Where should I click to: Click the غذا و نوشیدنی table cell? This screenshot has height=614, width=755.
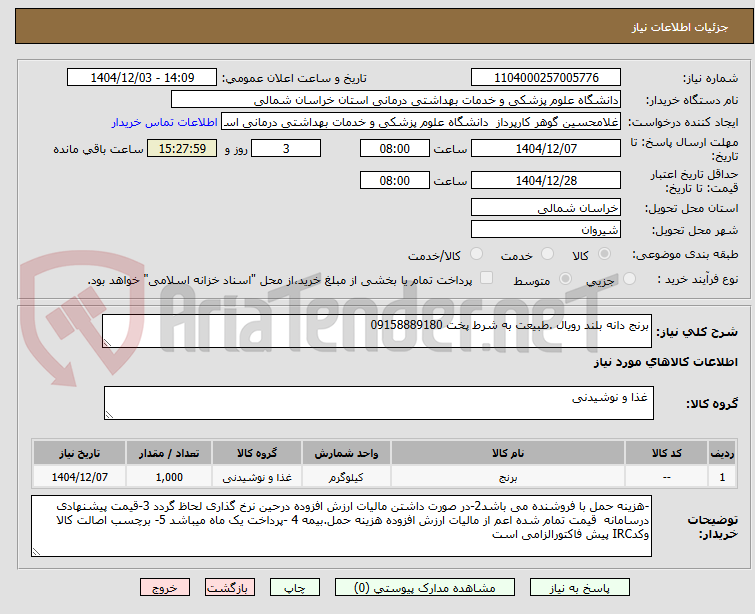[257, 477]
